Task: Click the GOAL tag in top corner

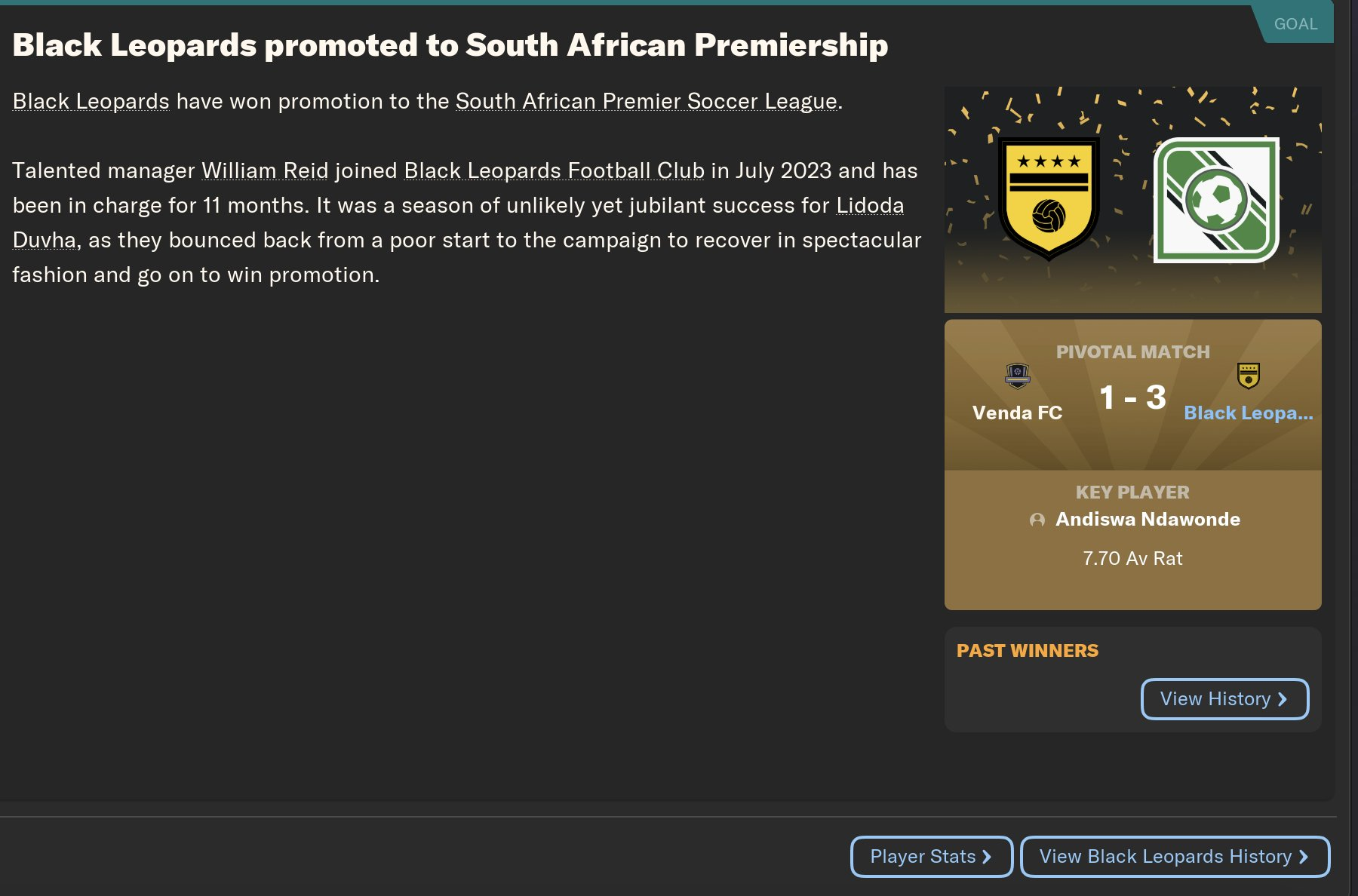Action: tap(1295, 24)
